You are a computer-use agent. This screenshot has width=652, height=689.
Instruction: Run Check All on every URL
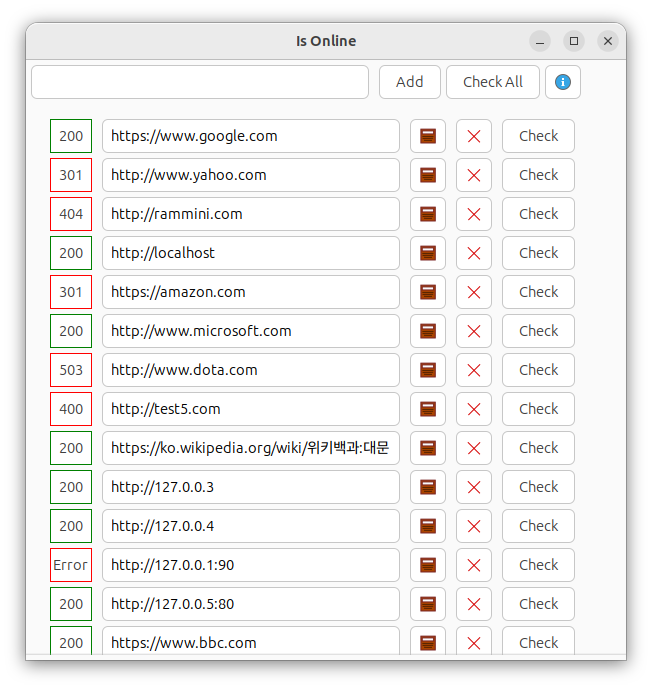click(x=493, y=82)
